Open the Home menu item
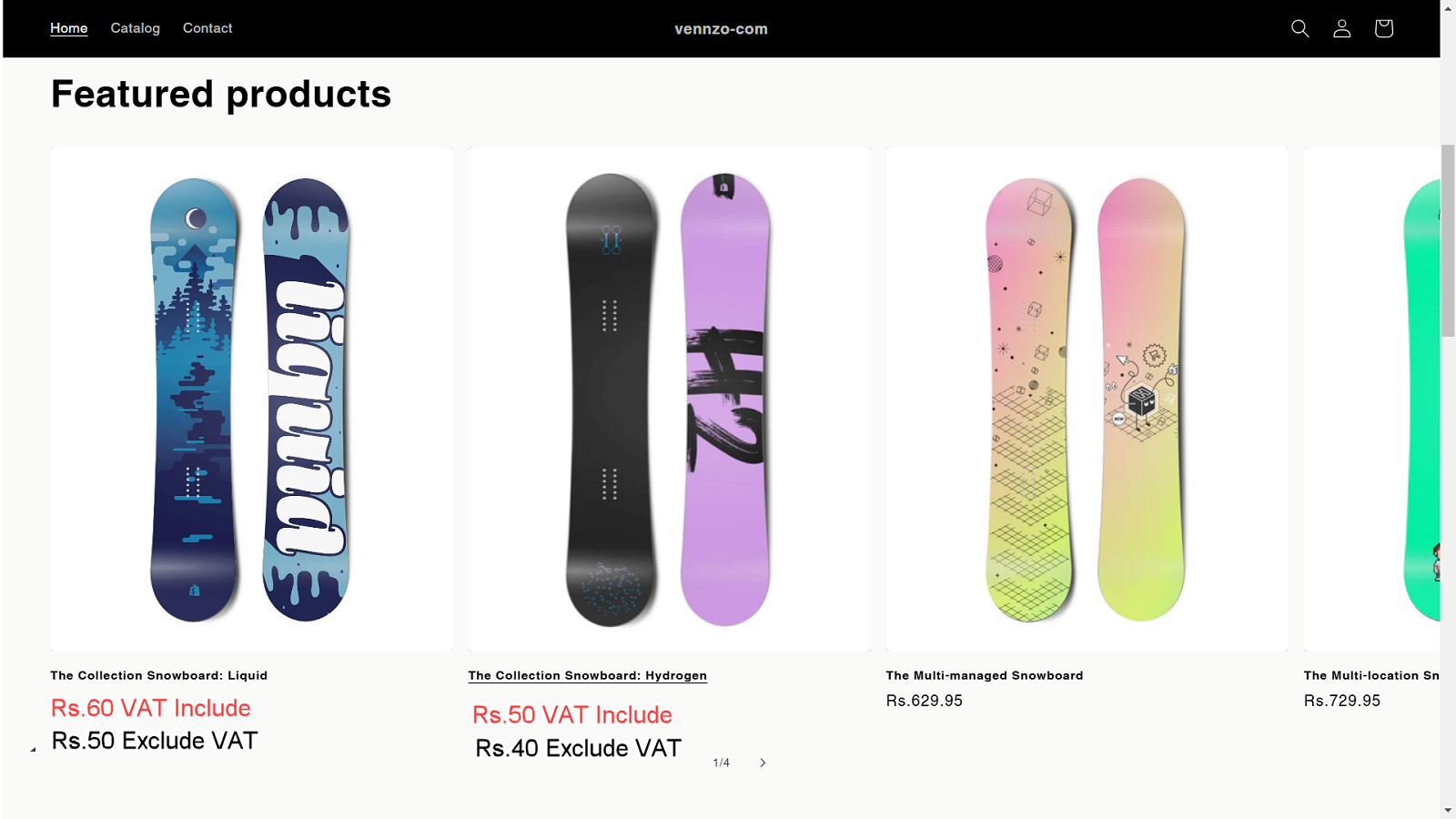Viewport: 1456px width, 819px height. point(69,28)
